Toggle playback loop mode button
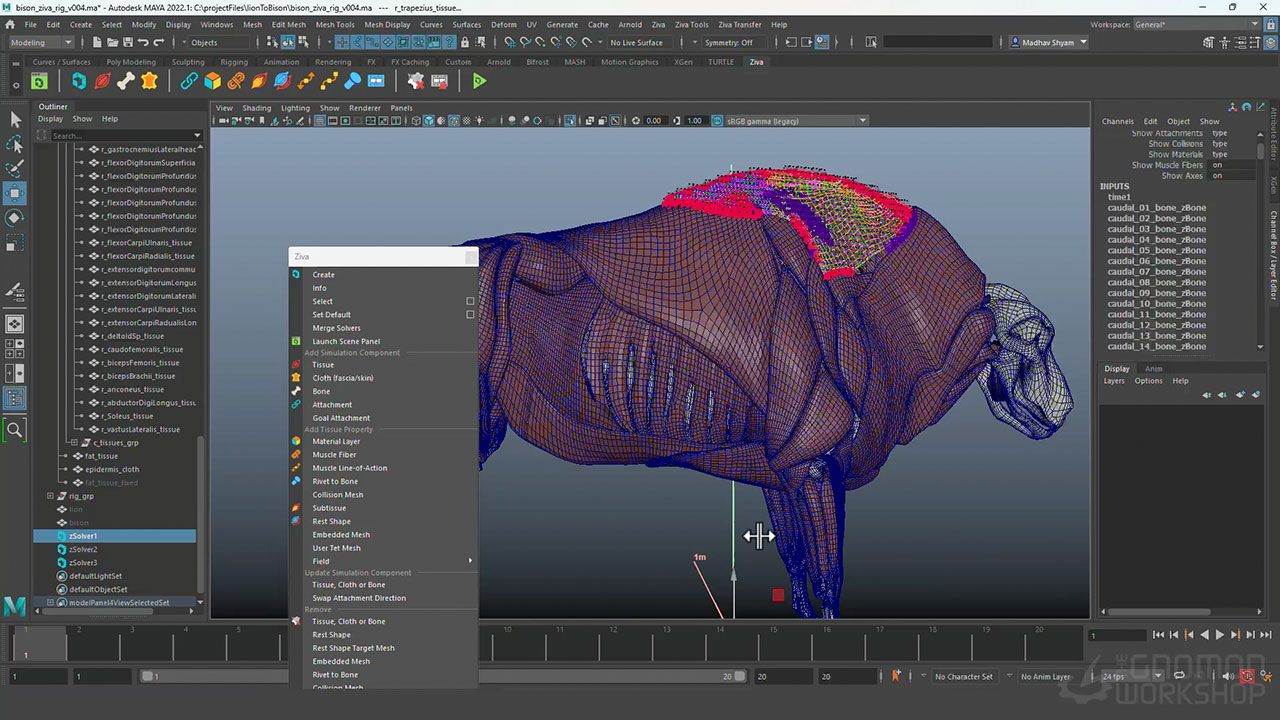 (1180, 677)
